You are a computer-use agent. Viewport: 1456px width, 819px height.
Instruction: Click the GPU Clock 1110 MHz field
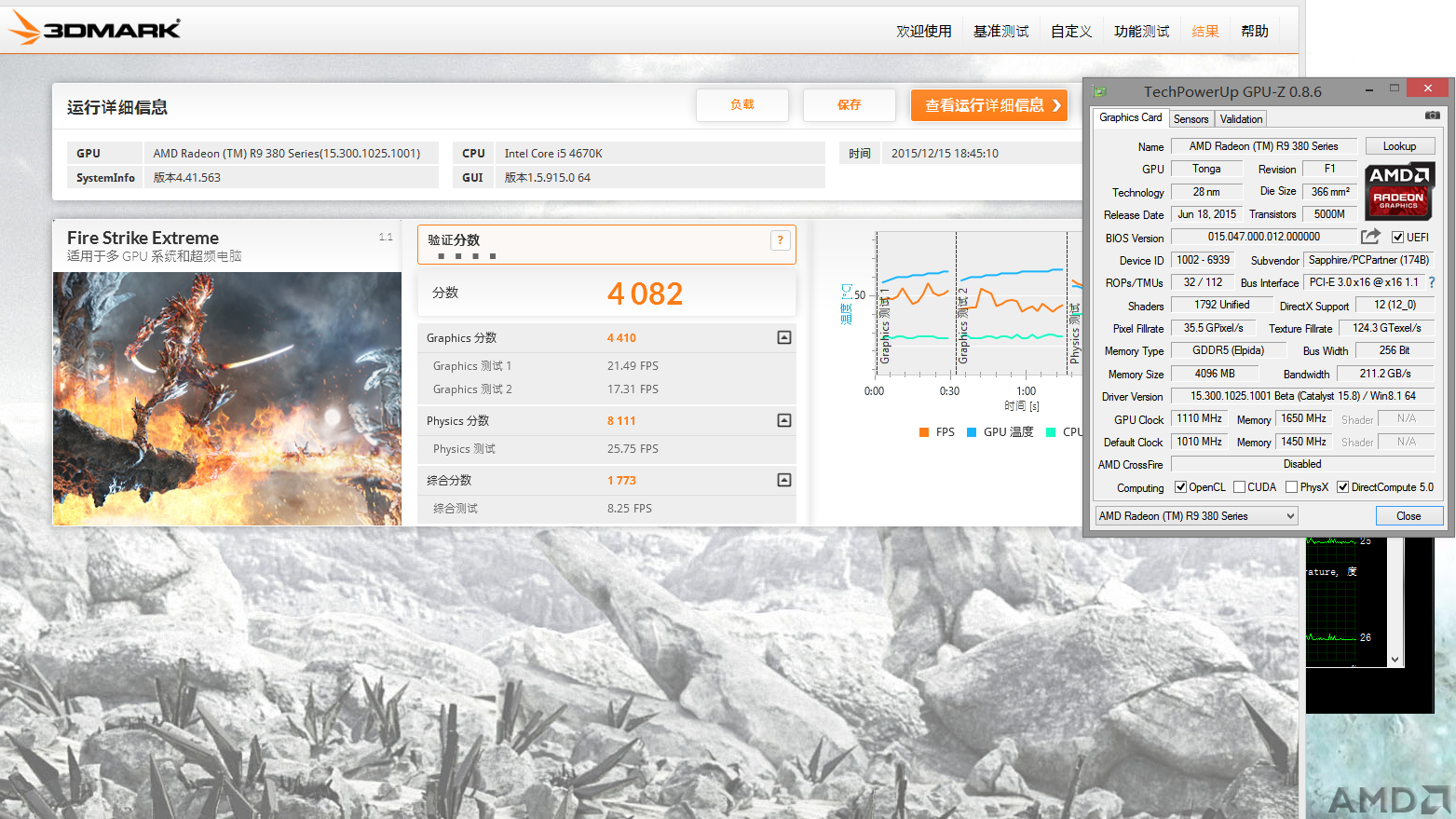tap(1199, 418)
